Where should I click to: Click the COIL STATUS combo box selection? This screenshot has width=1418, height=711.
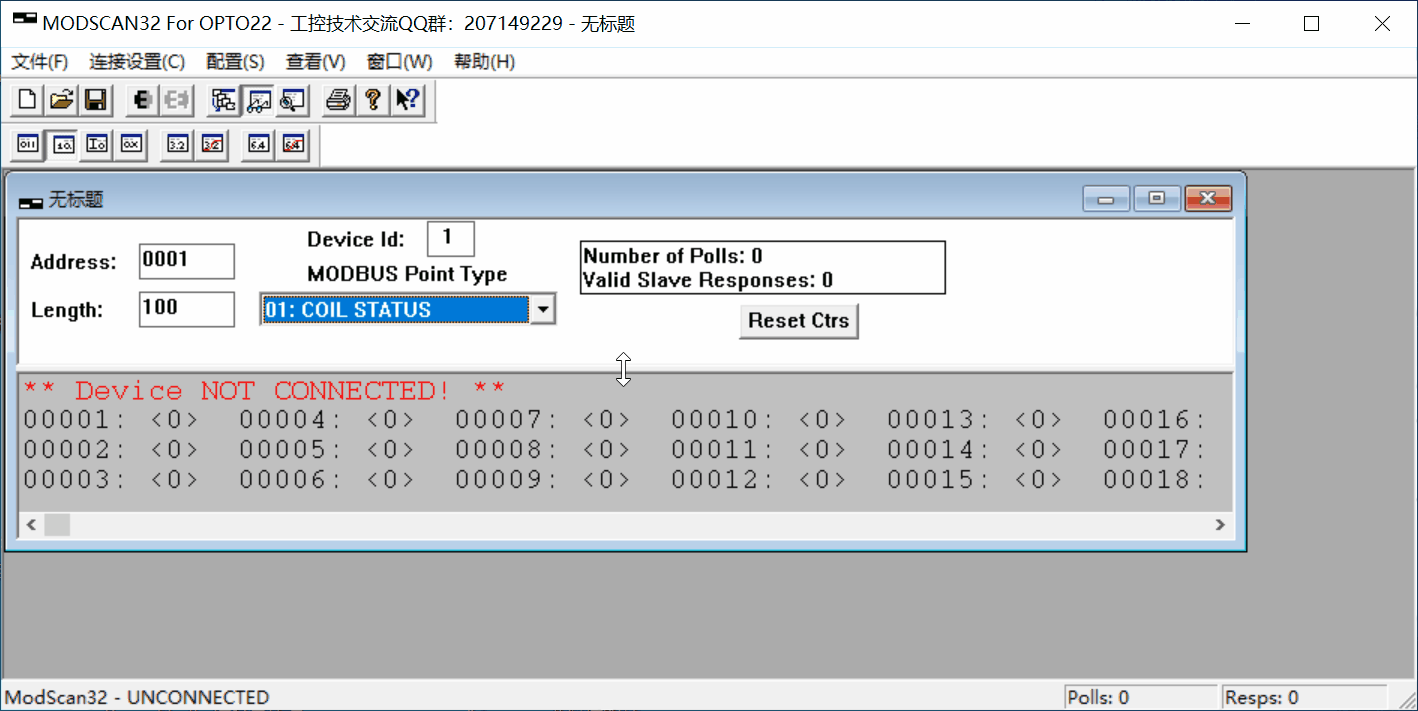pyautogui.click(x=395, y=310)
